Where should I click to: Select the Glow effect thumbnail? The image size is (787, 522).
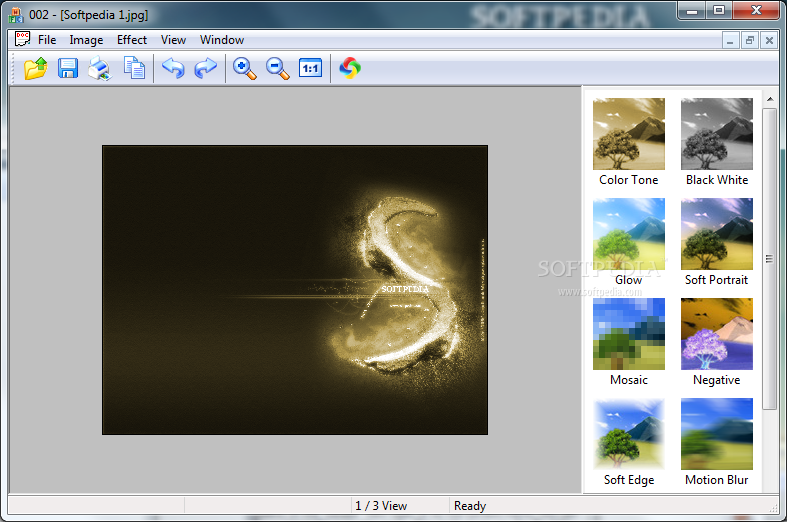629,234
